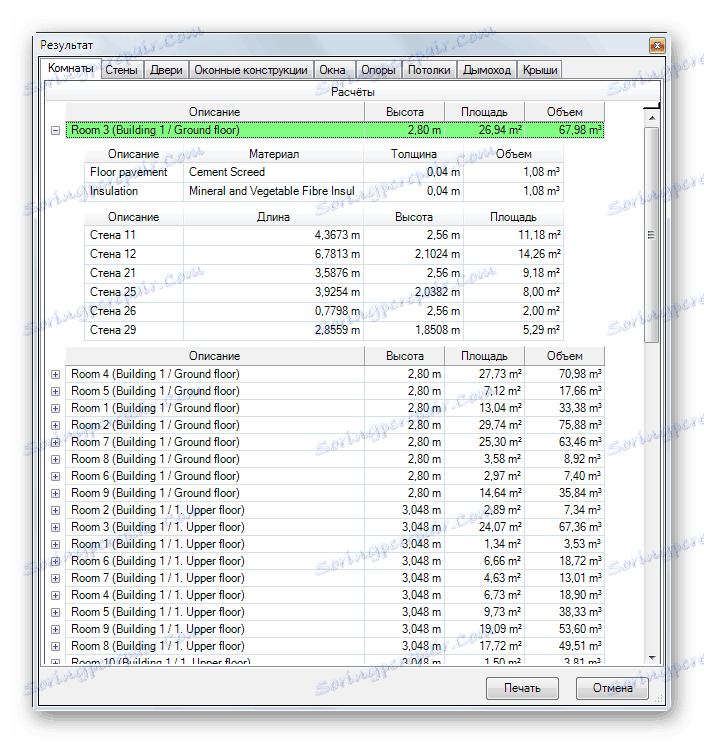Screen dimensions: 704x744
Task: Expand Room 2 Ground floor row
Action: [56, 426]
